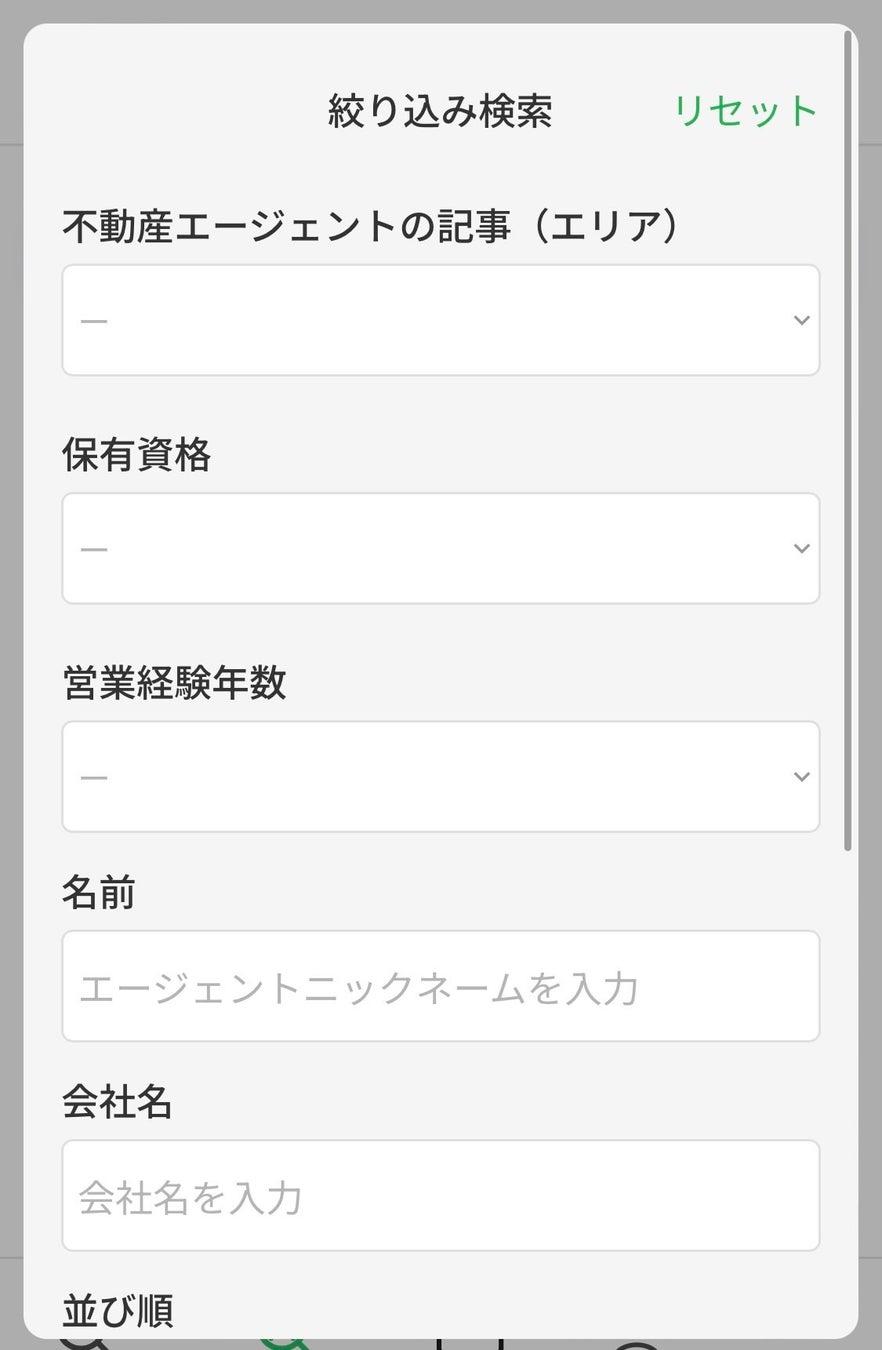Click the chevron arrow in the 営業経験年数 dropdown
This screenshot has width=882, height=1350.
(801, 776)
